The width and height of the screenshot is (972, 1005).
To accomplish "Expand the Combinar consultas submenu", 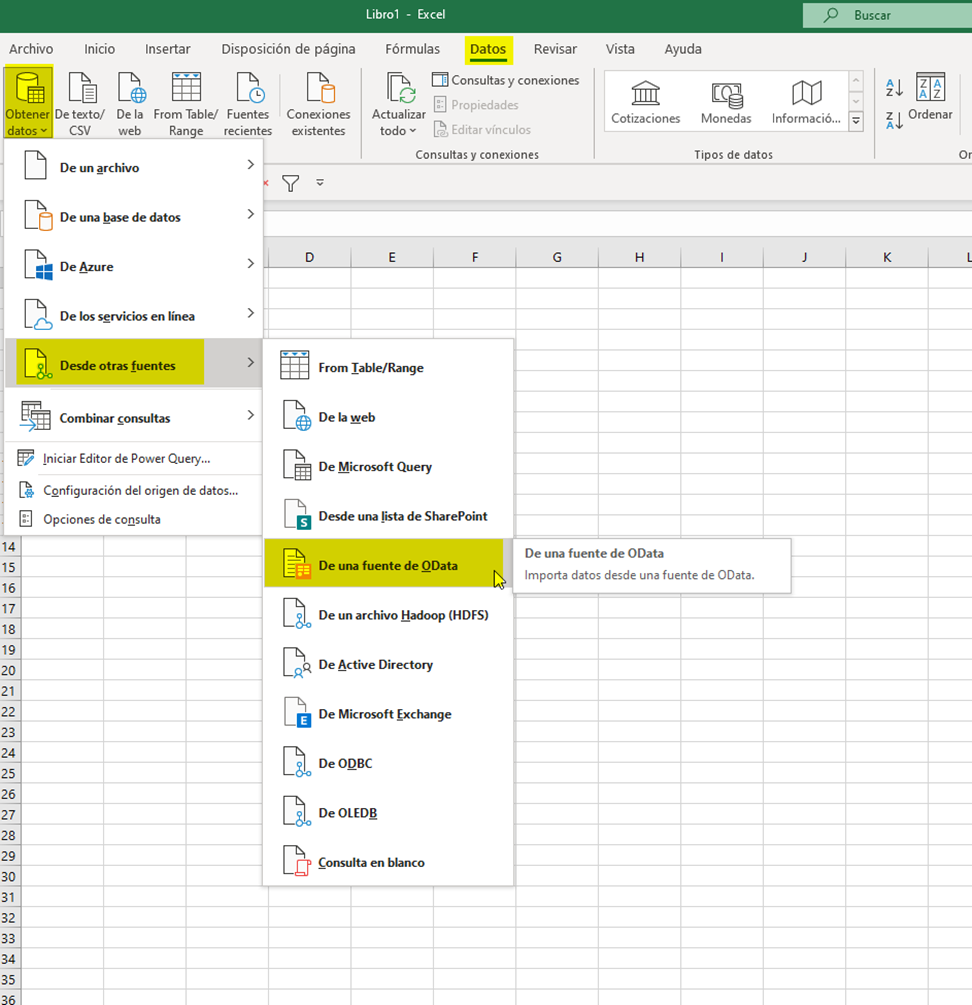I will [x=133, y=417].
